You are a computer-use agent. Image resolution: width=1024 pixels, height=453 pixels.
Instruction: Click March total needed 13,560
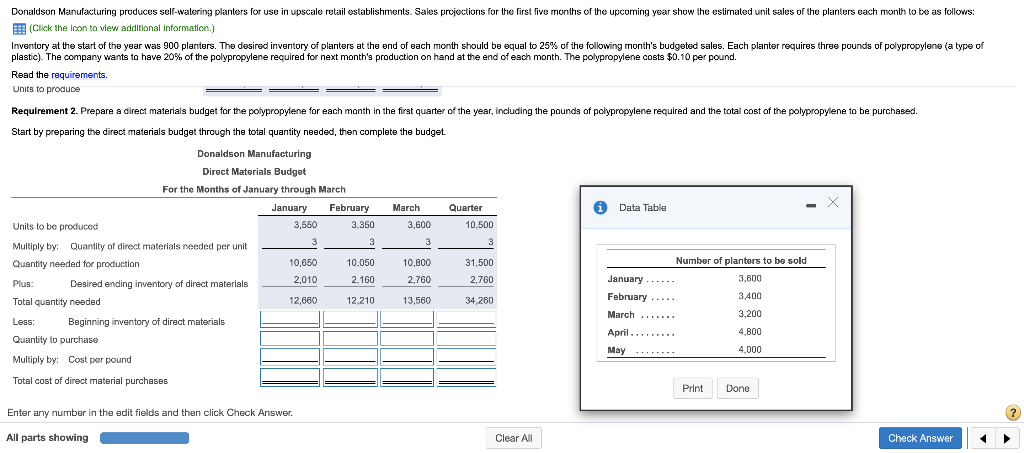coord(417,300)
